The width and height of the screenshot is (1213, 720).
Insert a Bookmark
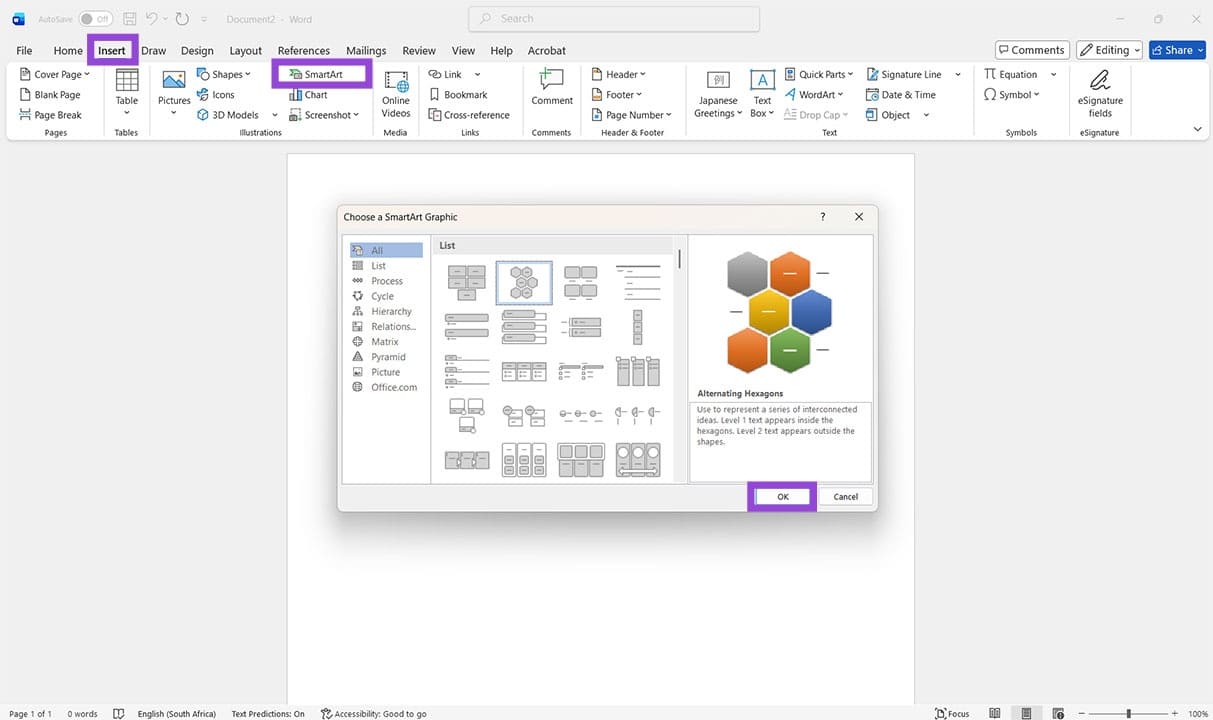461,94
